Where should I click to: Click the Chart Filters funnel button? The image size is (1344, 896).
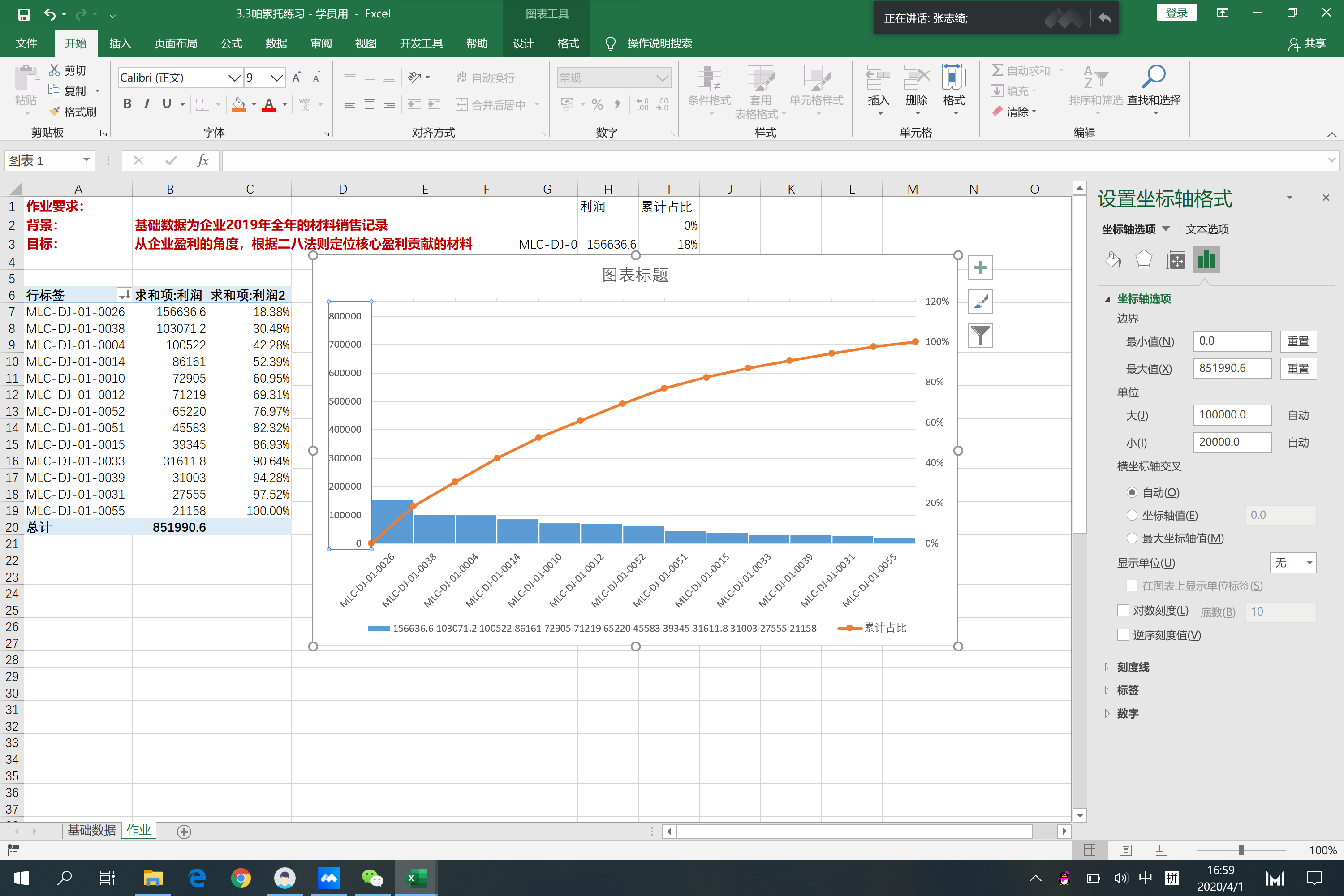click(x=981, y=336)
